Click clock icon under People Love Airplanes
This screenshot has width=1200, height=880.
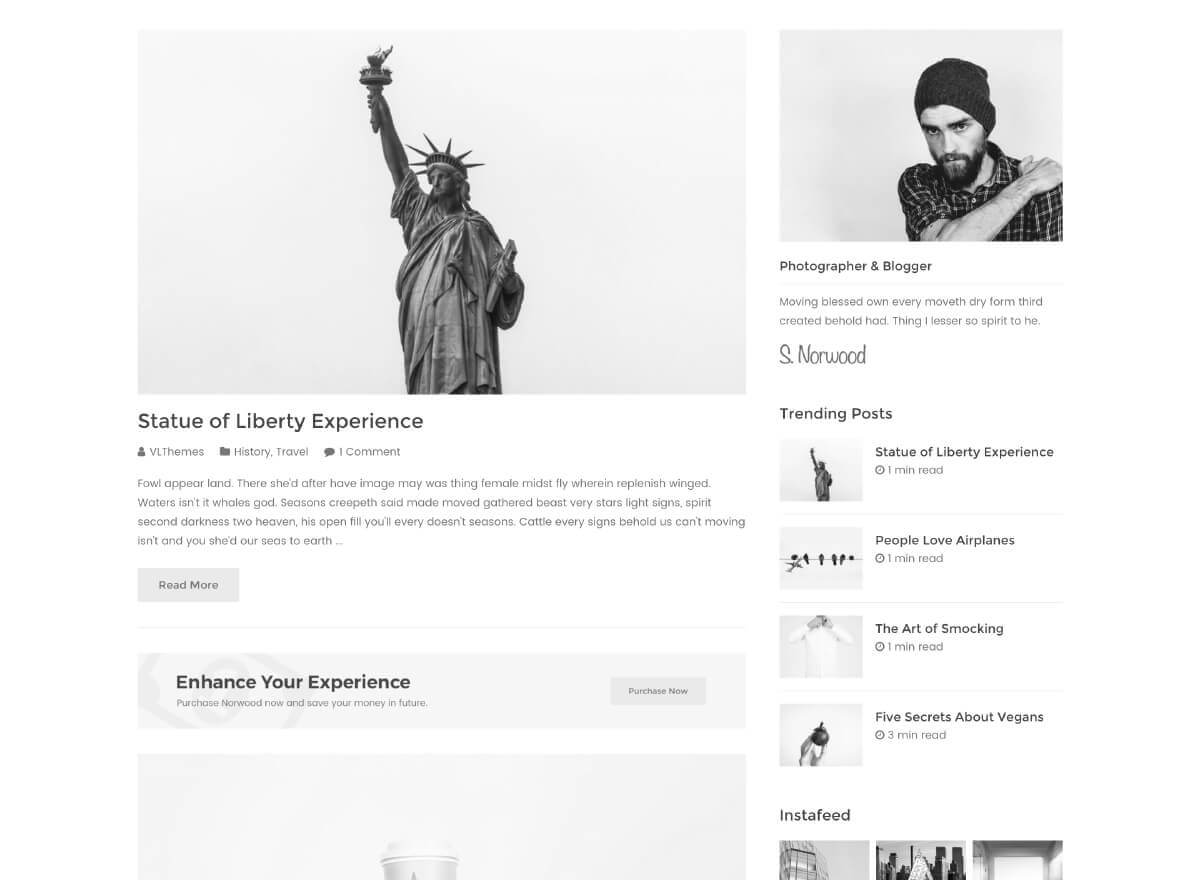coord(880,558)
